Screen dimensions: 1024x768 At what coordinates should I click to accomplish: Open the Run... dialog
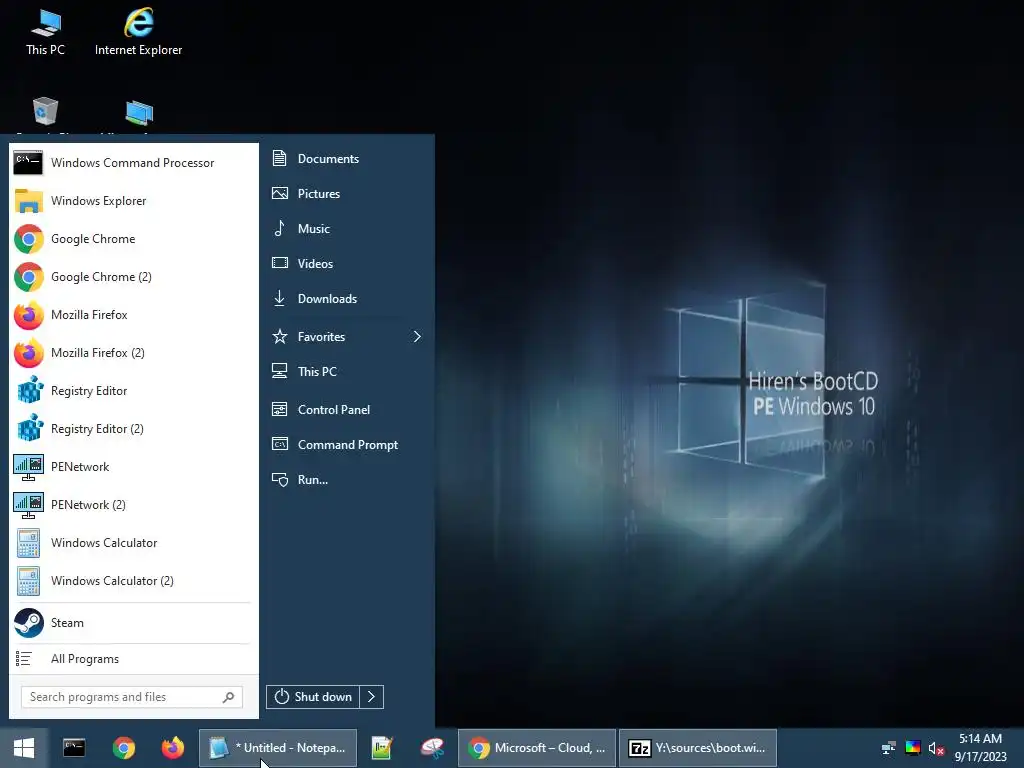pos(347,479)
